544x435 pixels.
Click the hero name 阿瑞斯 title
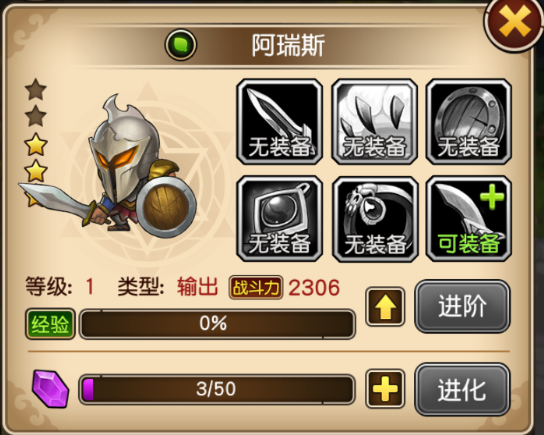point(288,45)
